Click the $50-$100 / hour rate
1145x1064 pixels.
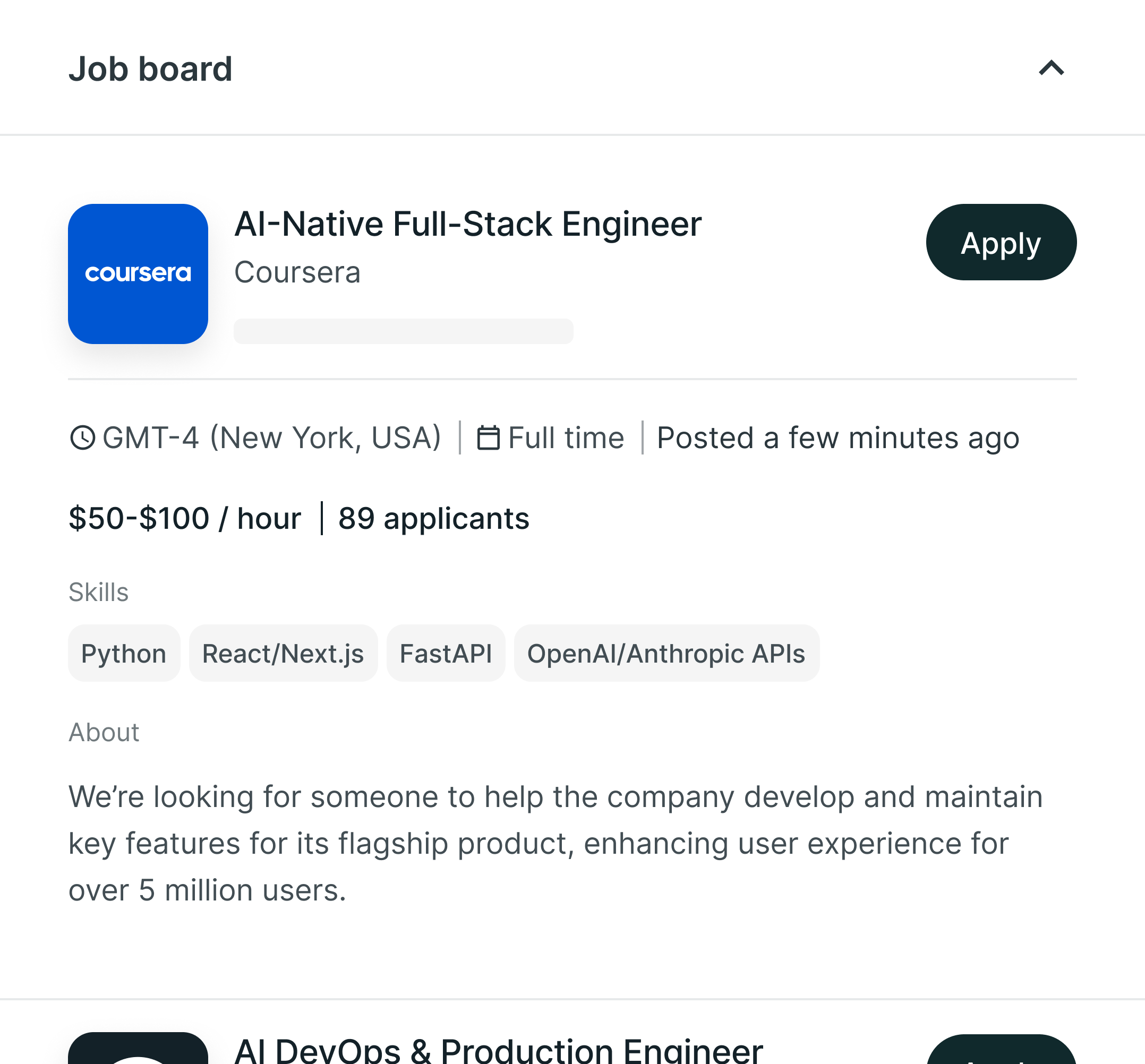tap(185, 518)
